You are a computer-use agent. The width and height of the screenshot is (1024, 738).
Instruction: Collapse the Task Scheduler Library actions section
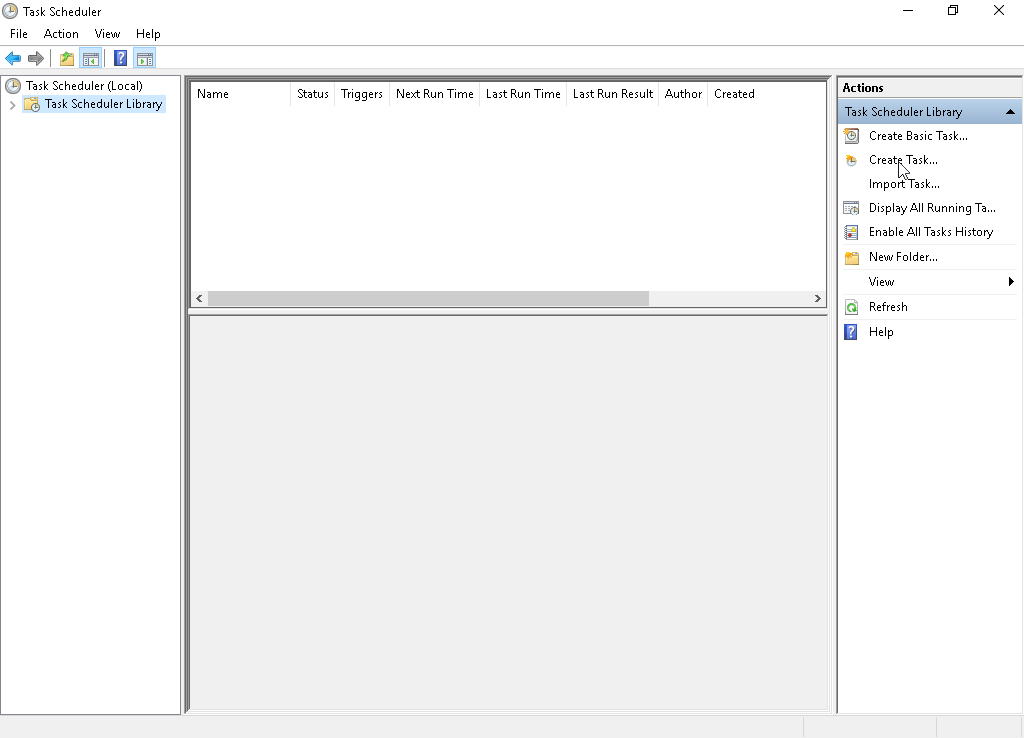1010,112
